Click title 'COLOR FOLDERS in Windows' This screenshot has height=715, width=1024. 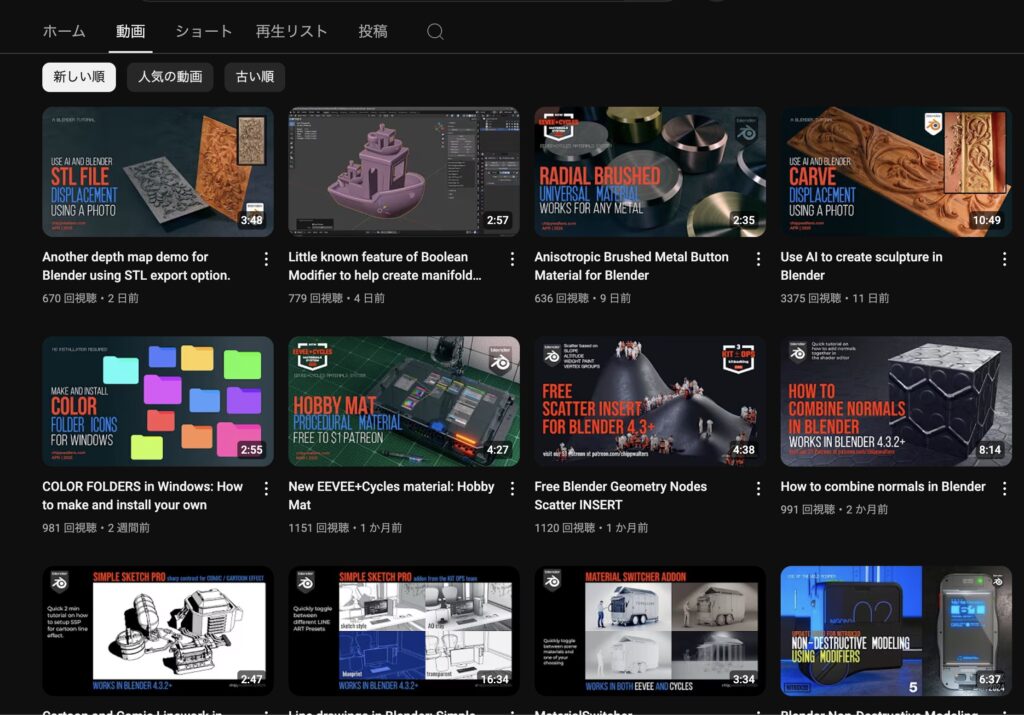pyautogui.click(x=142, y=496)
